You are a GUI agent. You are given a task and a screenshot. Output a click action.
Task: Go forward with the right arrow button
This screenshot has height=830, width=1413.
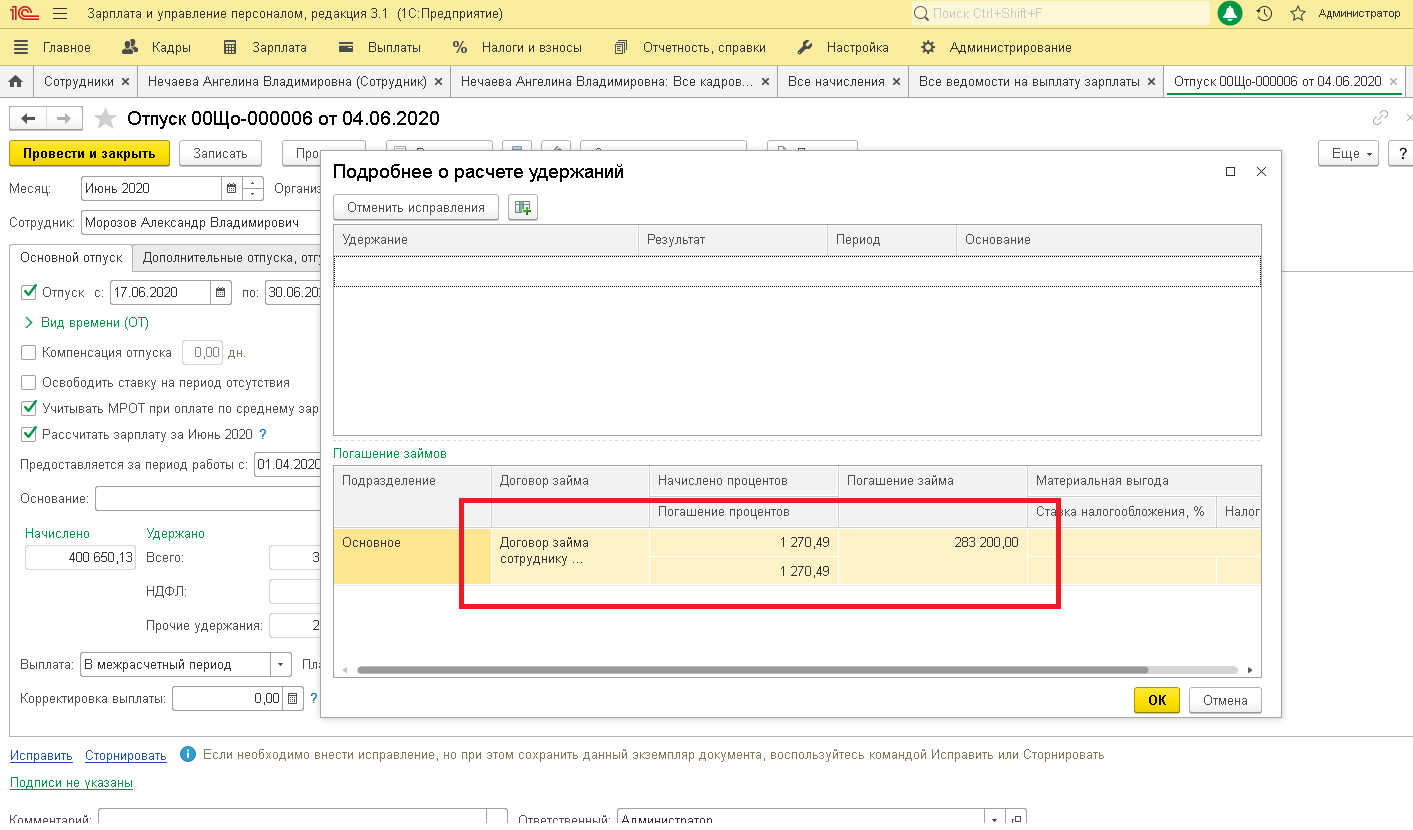click(63, 118)
